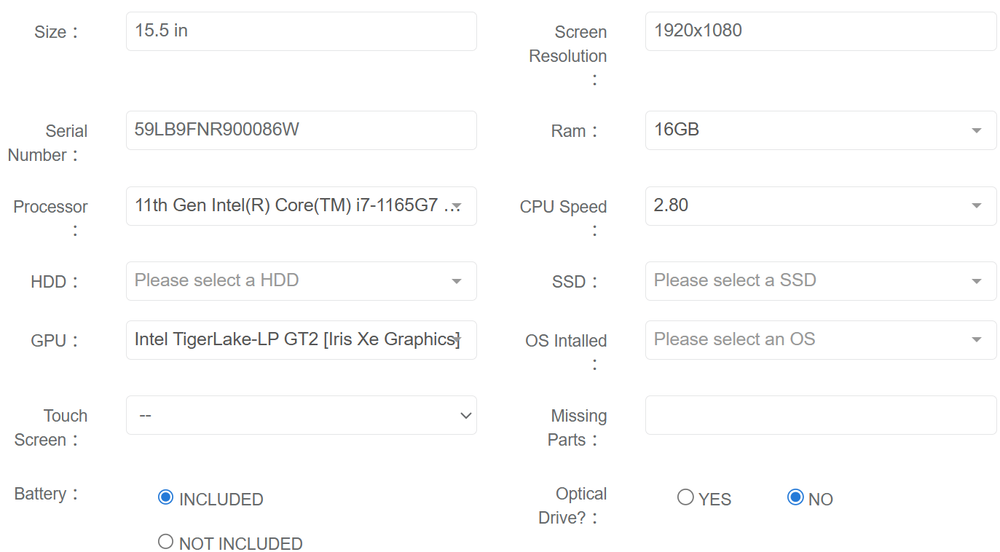Choose NO for Optical Drive
Image resolution: width=1000 pixels, height=552 pixels.
[x=795, y=498]
